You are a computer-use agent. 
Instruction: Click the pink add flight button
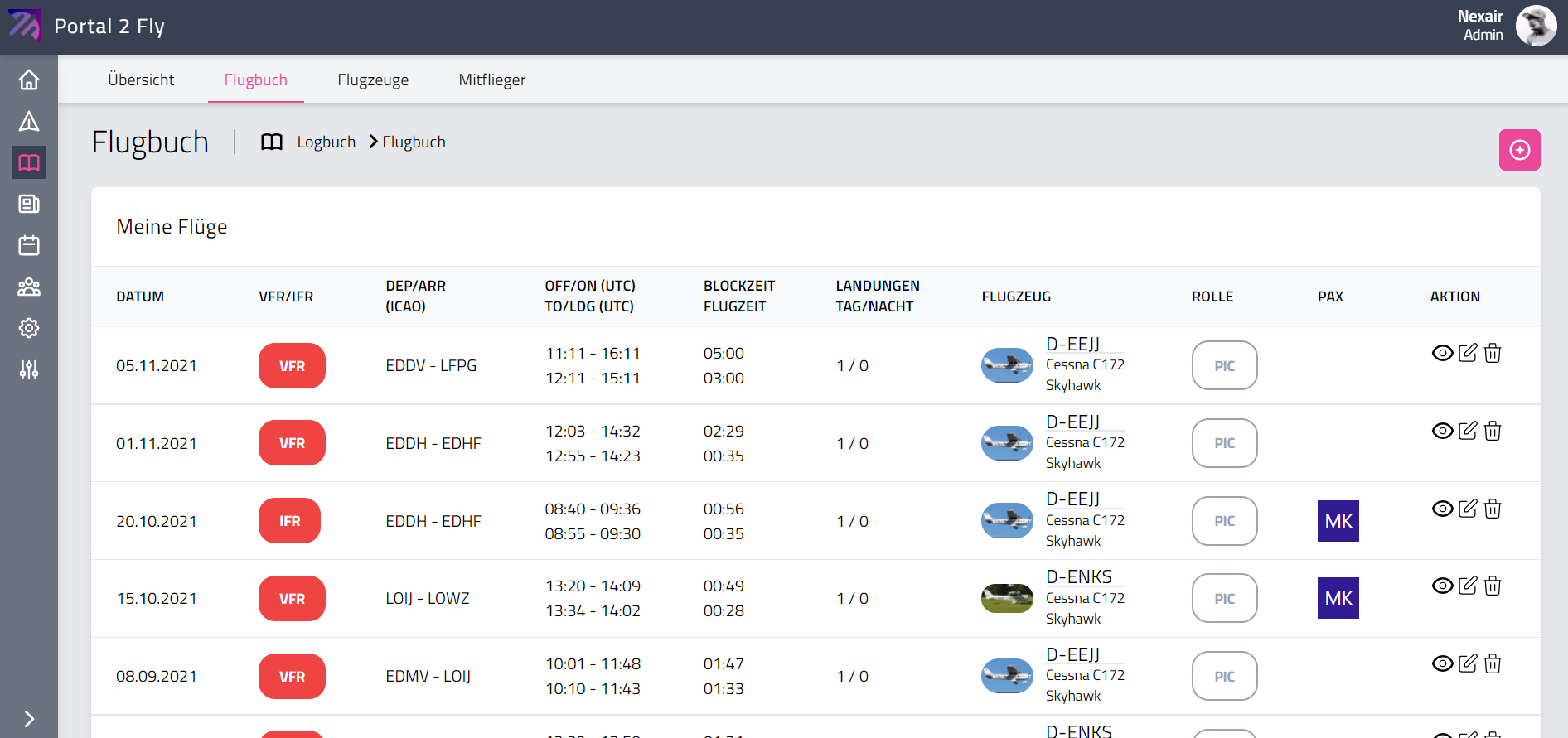pyautogui.click(x=1519, y=150)
